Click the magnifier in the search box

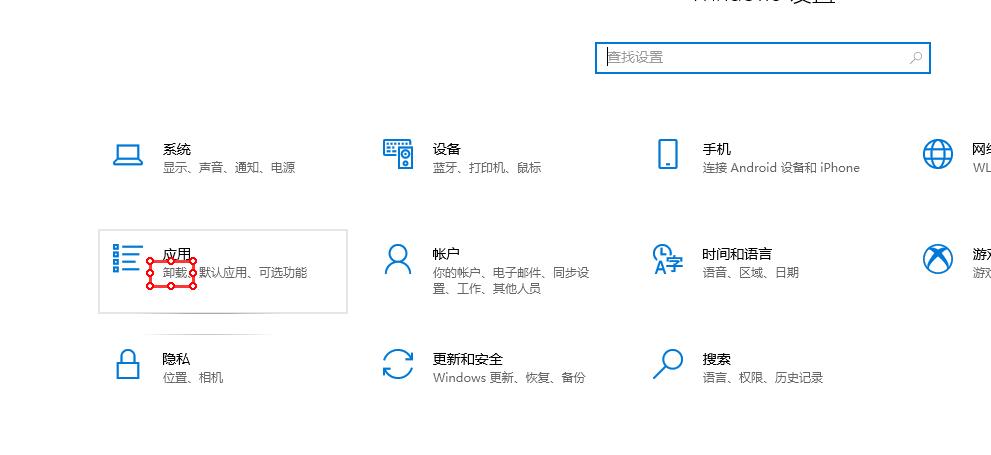point(915,58)
